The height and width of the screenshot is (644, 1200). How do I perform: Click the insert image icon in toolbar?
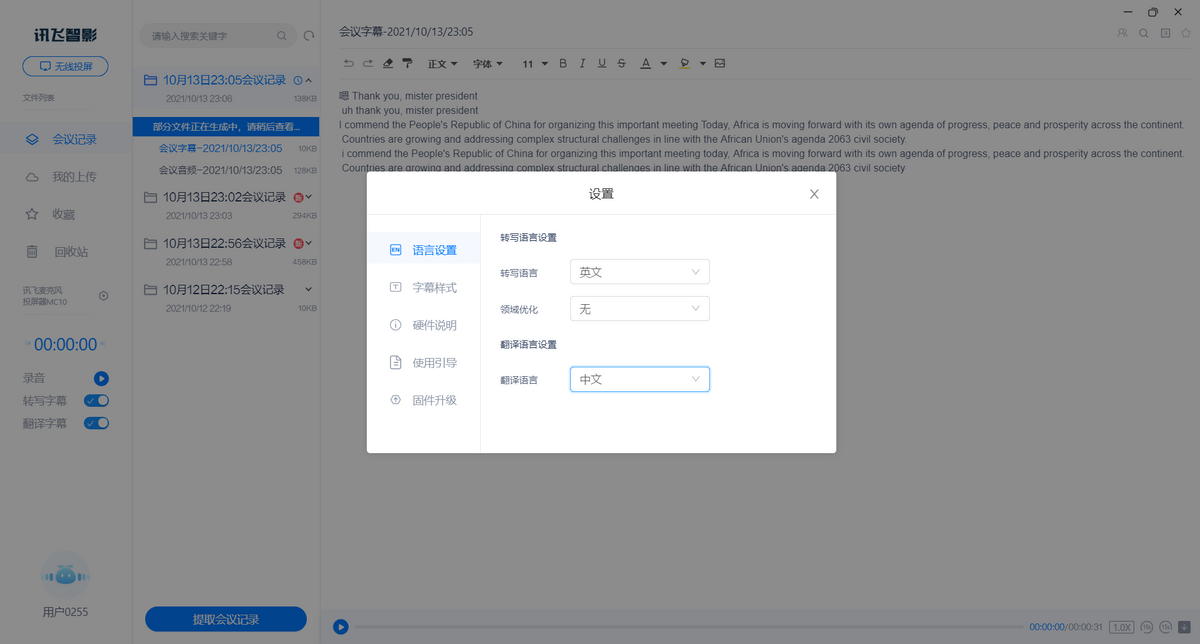[x=719, y=64]
